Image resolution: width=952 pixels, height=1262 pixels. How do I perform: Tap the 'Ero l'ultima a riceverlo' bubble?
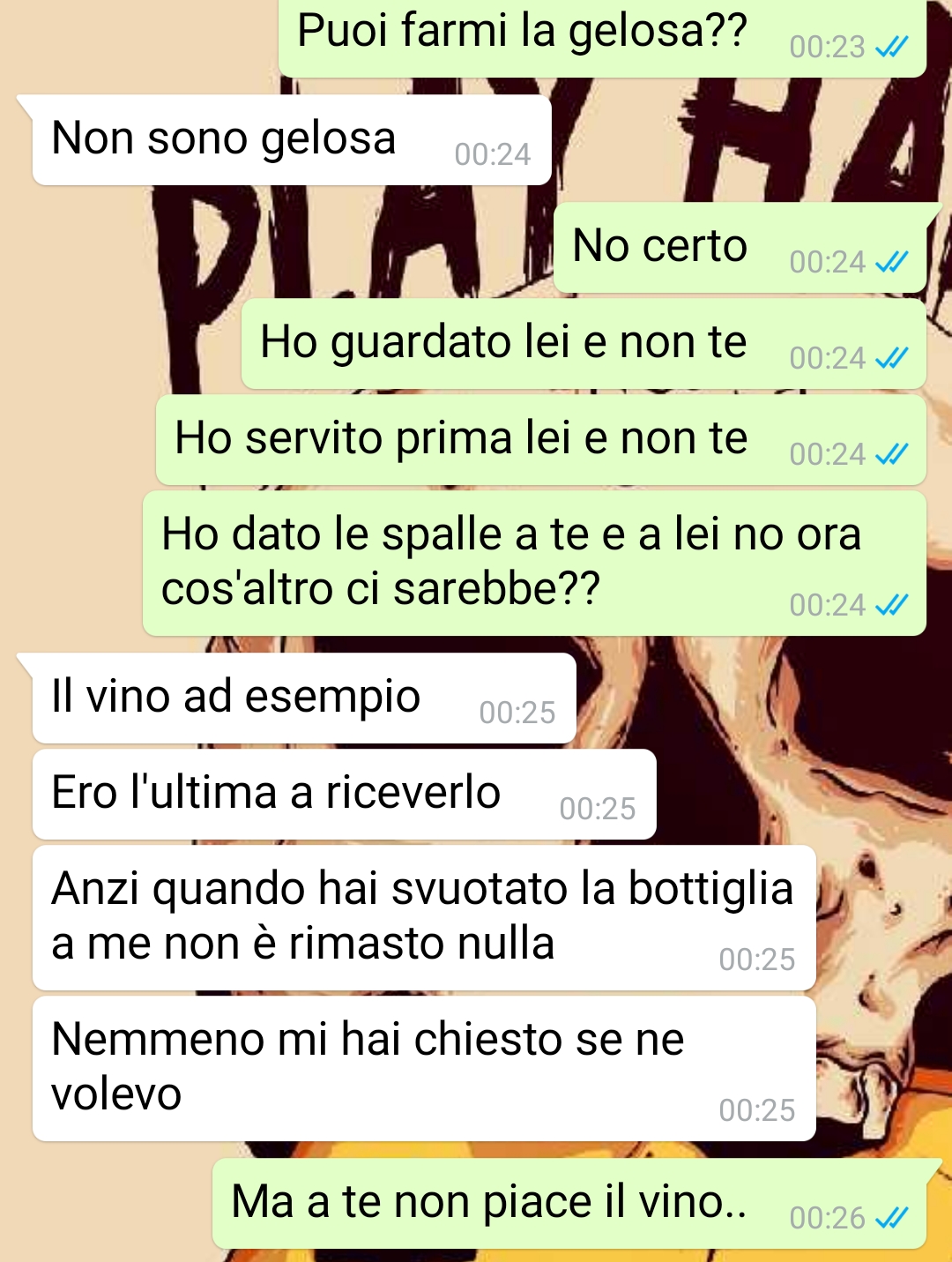coord(344,794)
